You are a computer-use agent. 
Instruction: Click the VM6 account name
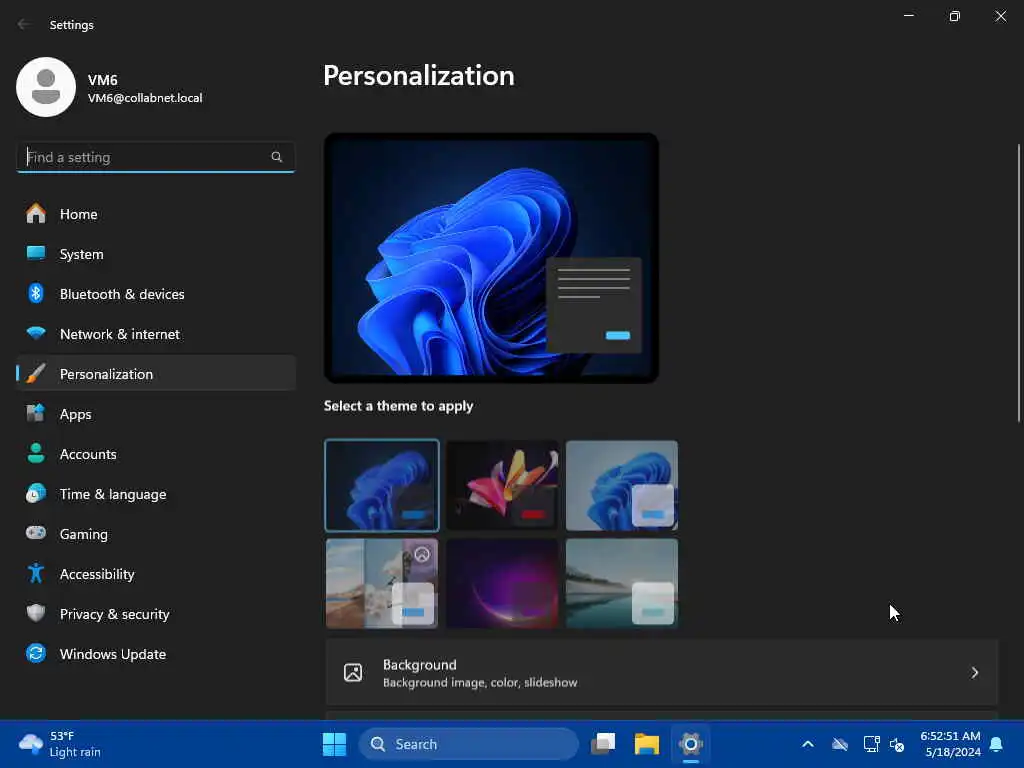coord(103,80)
